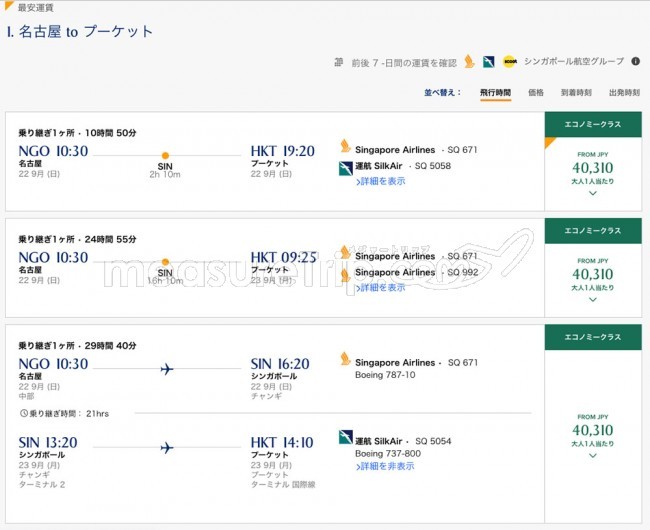650x530 pixels.
Task: Open 前後 7 -日間の運賃を確認 link
Action: 404,63
